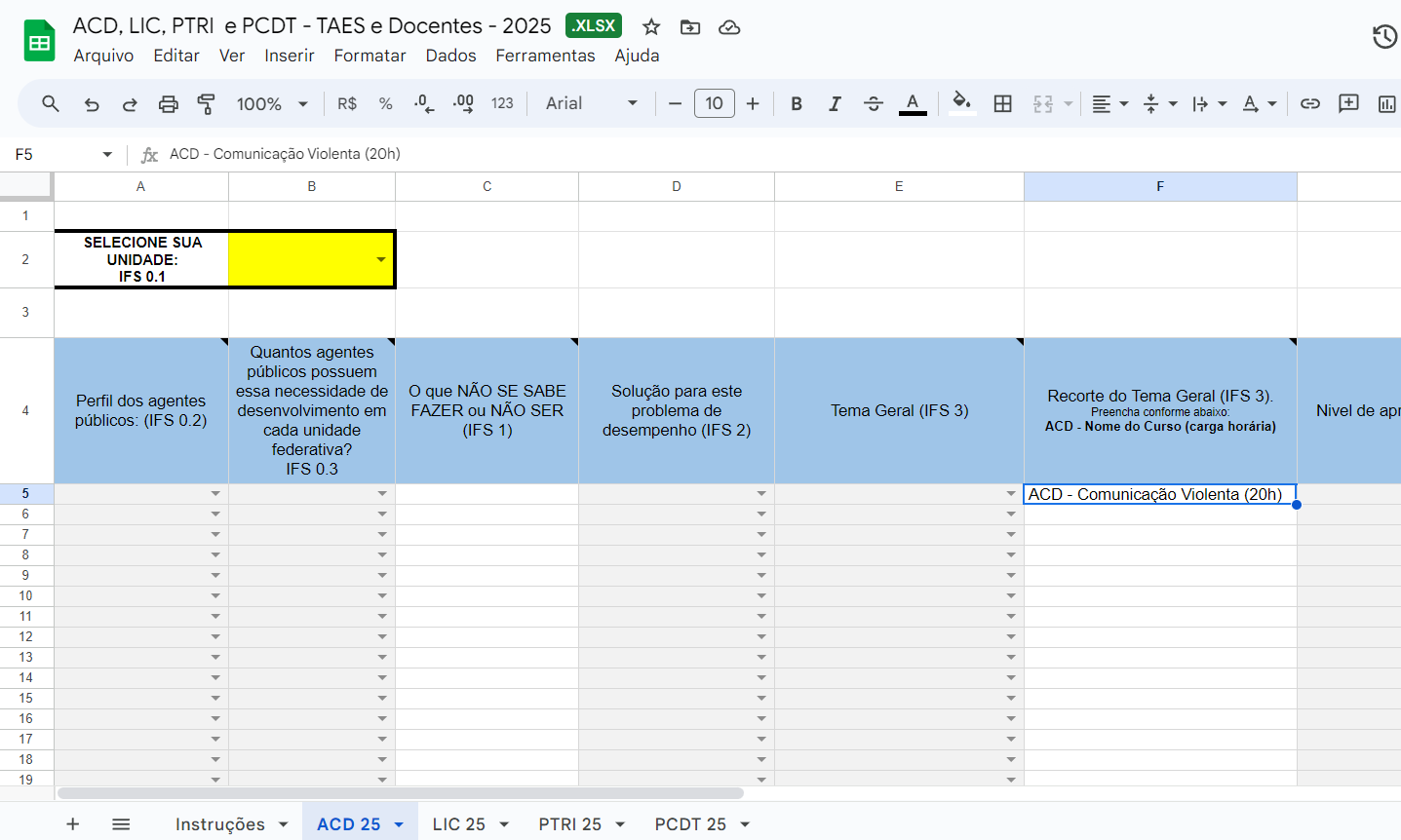Click the search menus magnifier icon

[x=51, y=103]
